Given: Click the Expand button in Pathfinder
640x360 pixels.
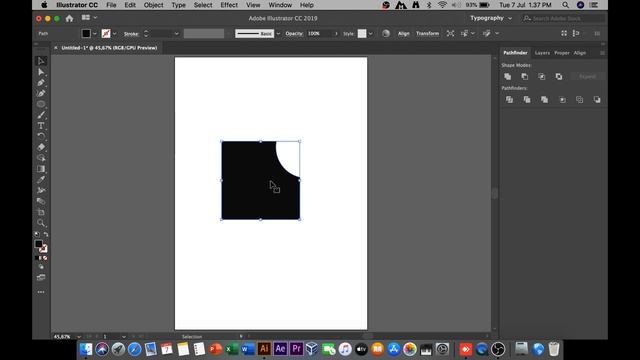Looking at the screenshot, I should pos(587,76).
